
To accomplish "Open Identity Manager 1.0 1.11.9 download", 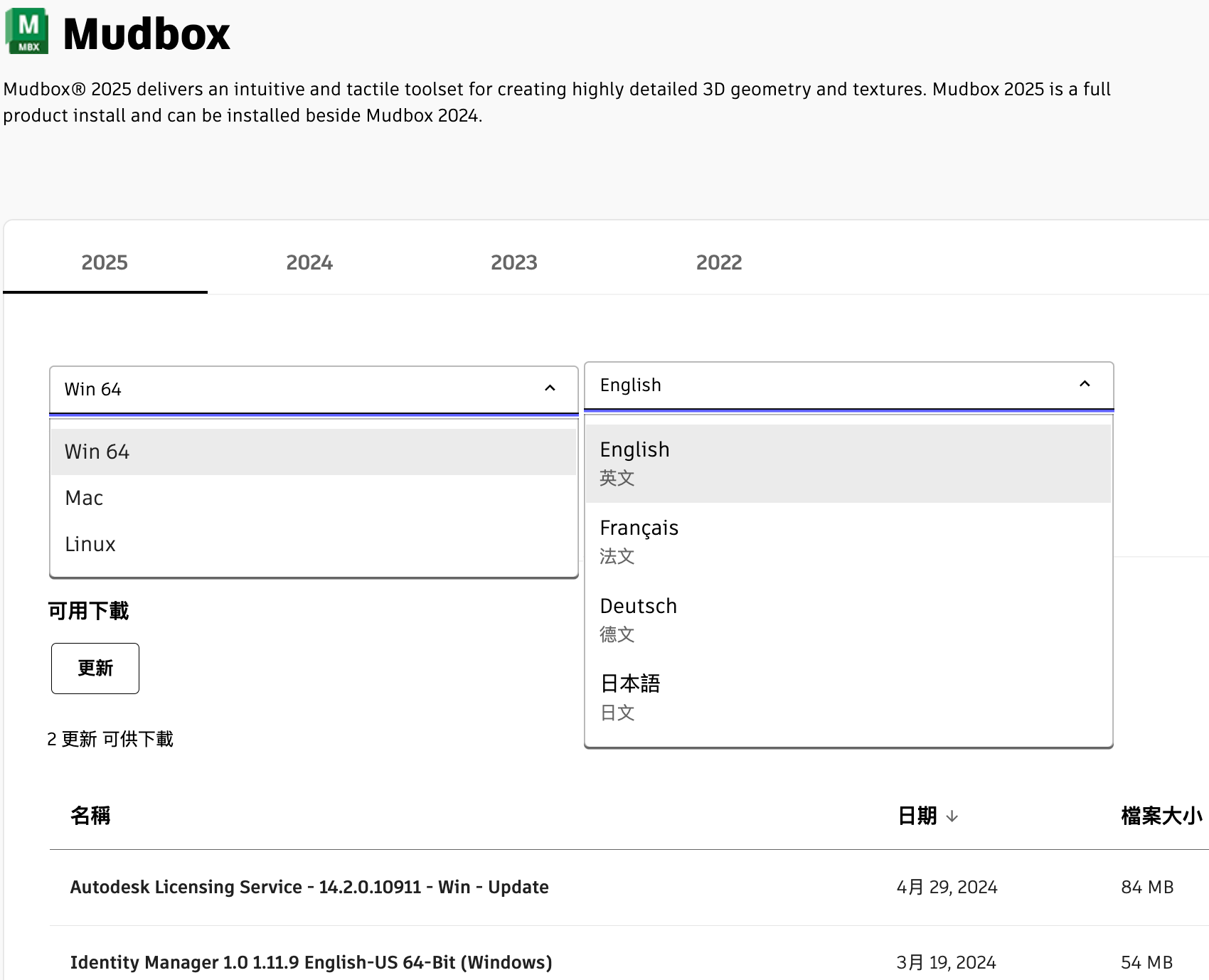I will [311, 962].
